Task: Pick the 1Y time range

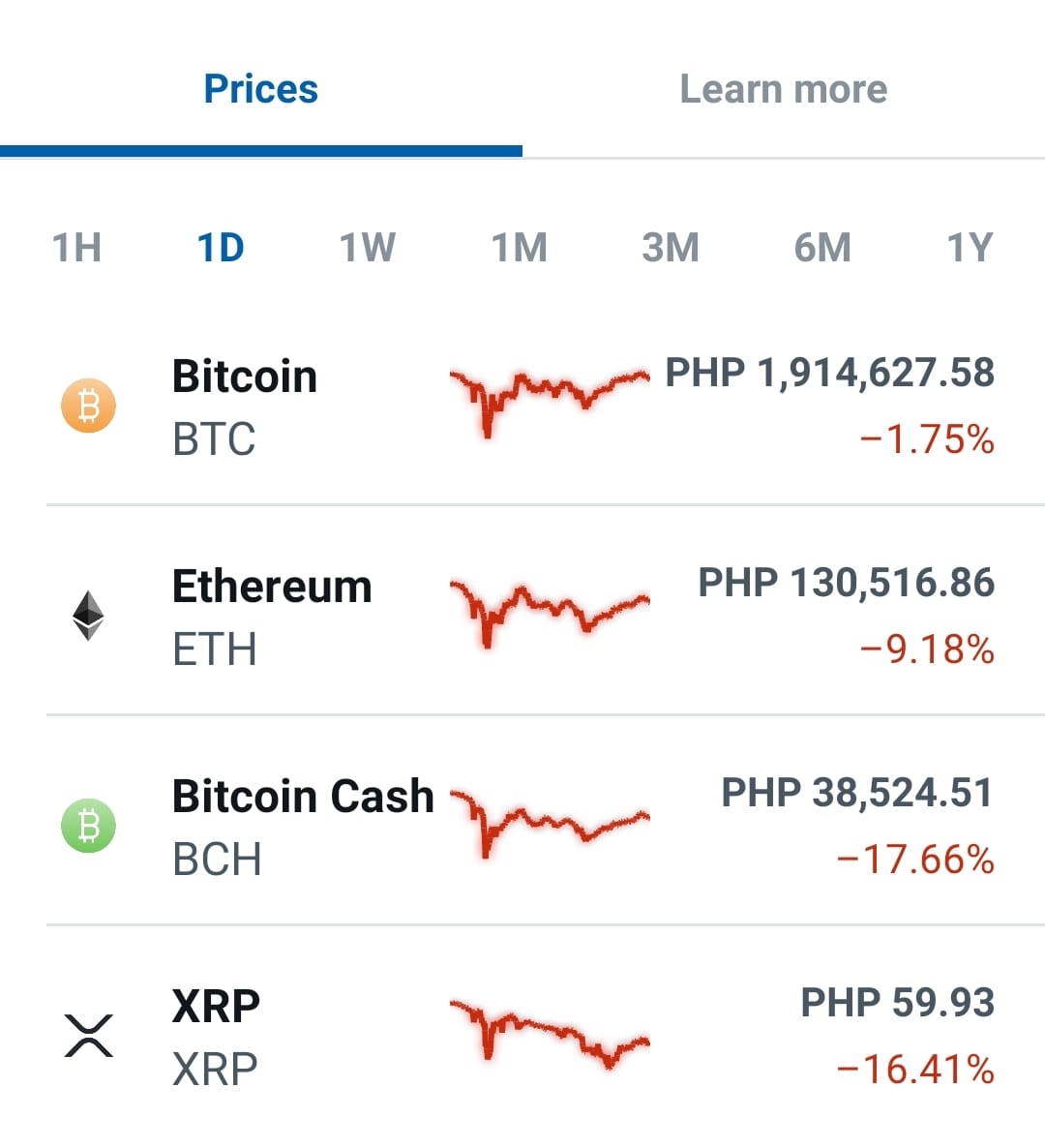Action: point(970,248)
